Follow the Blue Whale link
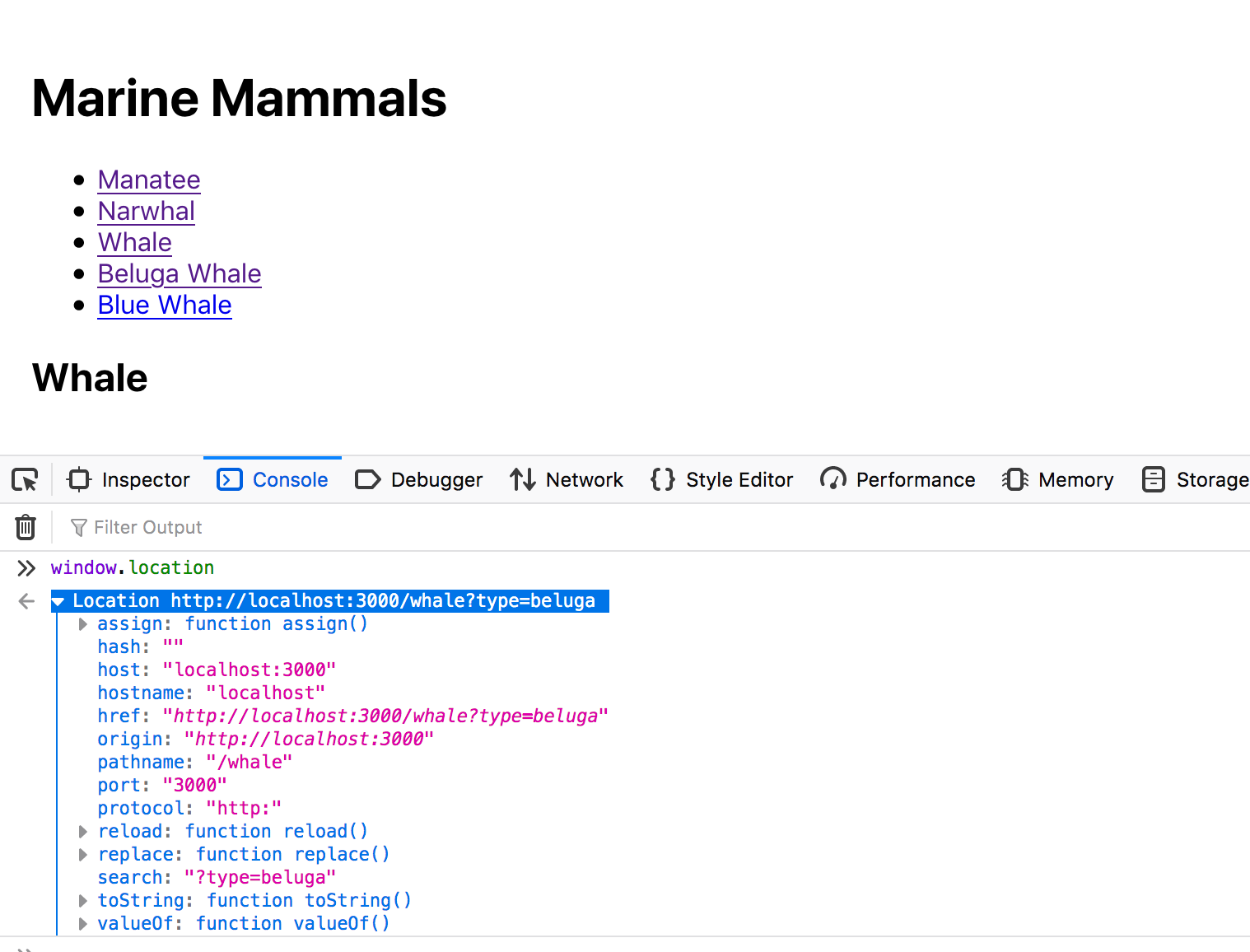The height and width of the screenshot is (952, 1250). 165,305
